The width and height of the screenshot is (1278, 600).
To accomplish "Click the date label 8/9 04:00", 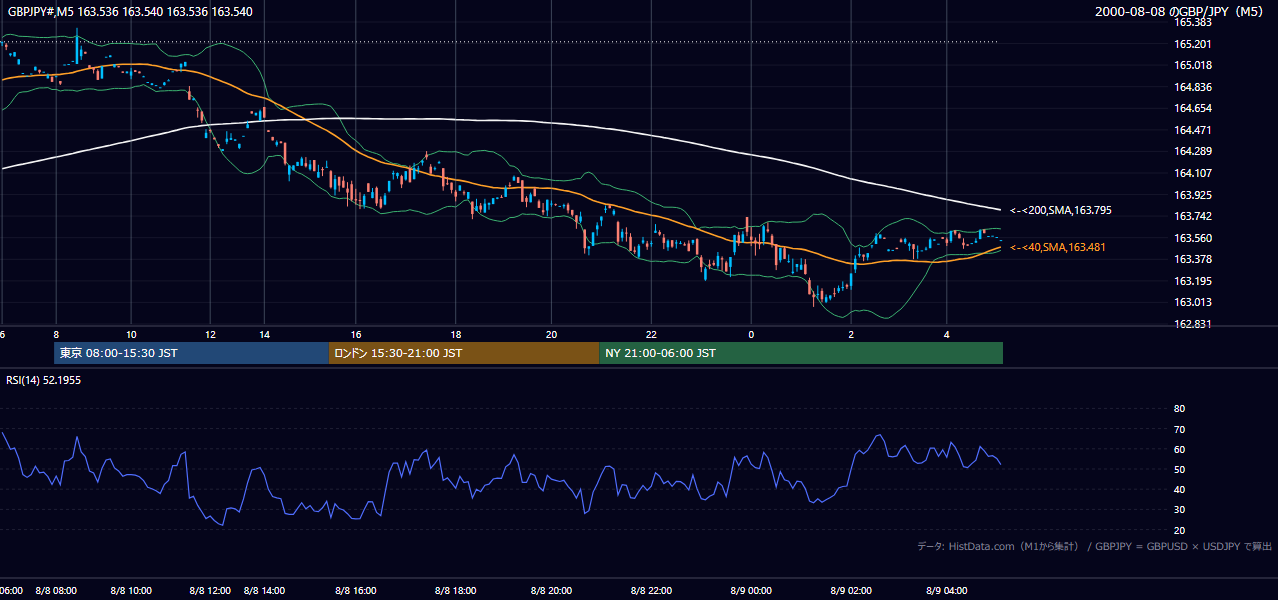I will (947, 591).
